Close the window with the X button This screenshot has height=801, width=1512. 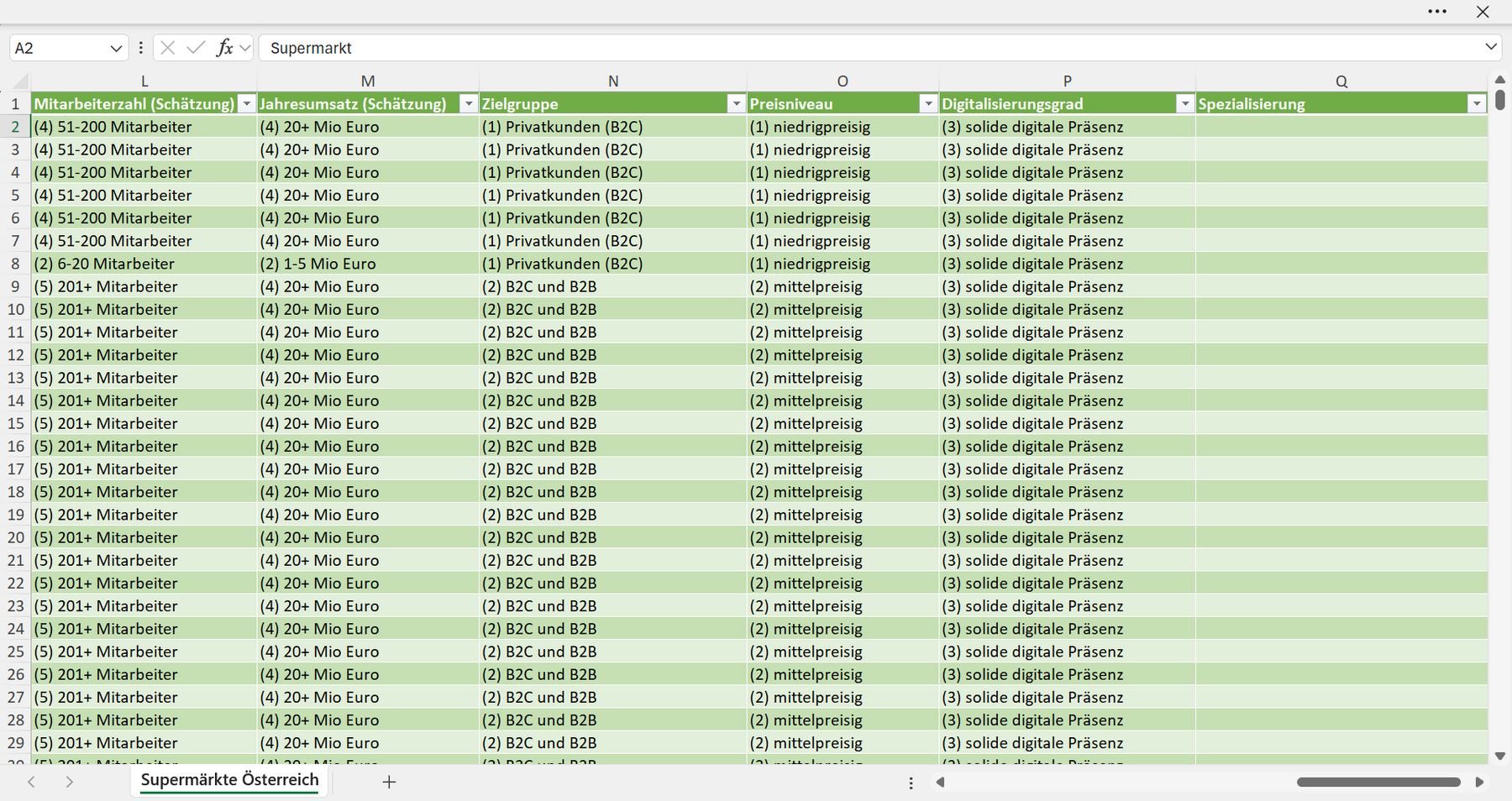click(x=1483, y=12)
